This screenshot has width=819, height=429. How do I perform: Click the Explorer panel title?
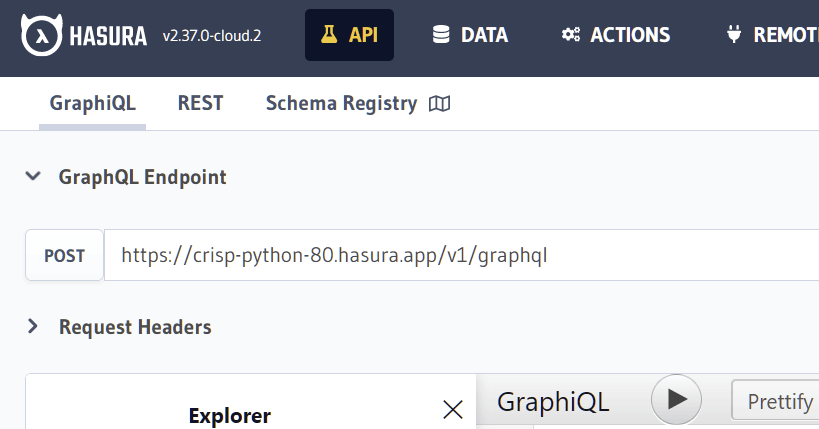pos(230,415)
